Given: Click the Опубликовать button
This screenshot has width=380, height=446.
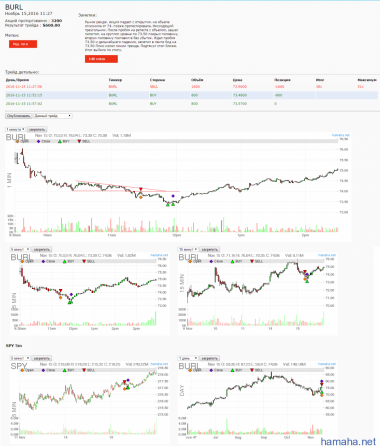Looking at the screenshot, I should [19, 116].
